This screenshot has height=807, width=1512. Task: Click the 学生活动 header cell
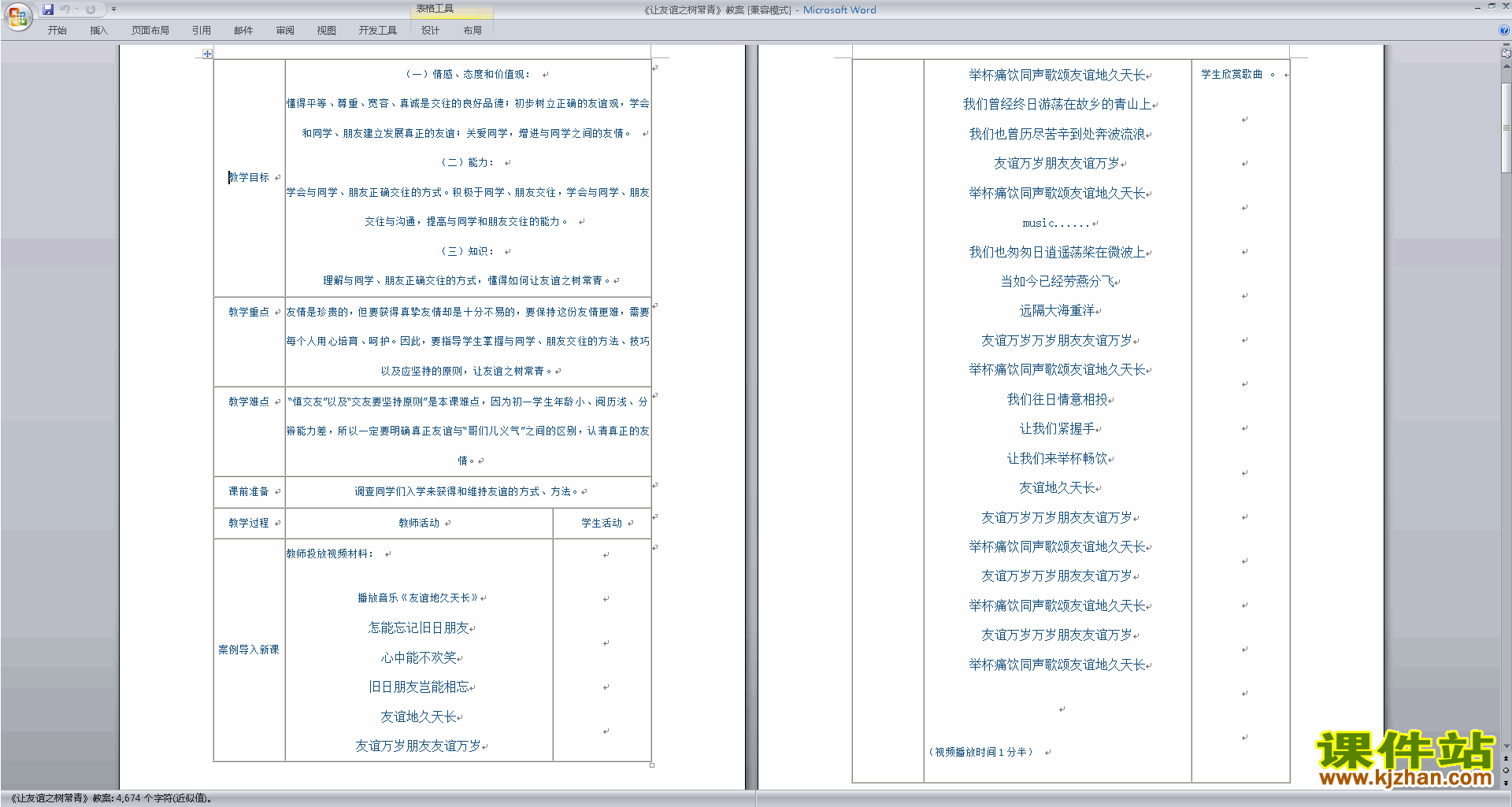click(602, 523)
